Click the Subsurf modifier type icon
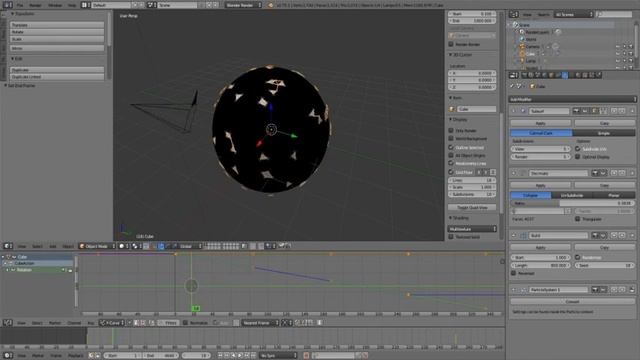The image size is (640, 360). click(523, 111)
